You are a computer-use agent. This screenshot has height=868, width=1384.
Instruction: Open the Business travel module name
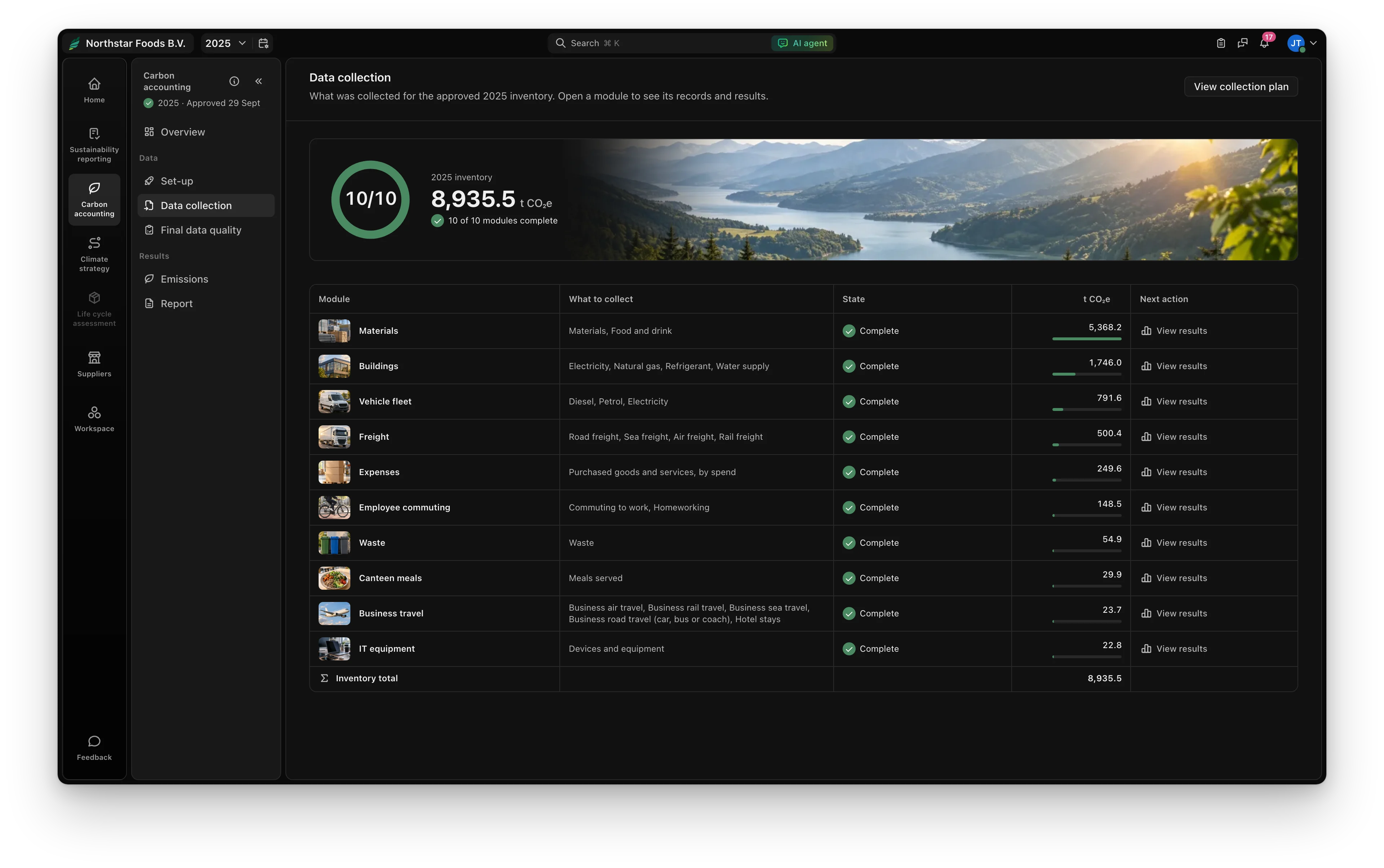391,614
